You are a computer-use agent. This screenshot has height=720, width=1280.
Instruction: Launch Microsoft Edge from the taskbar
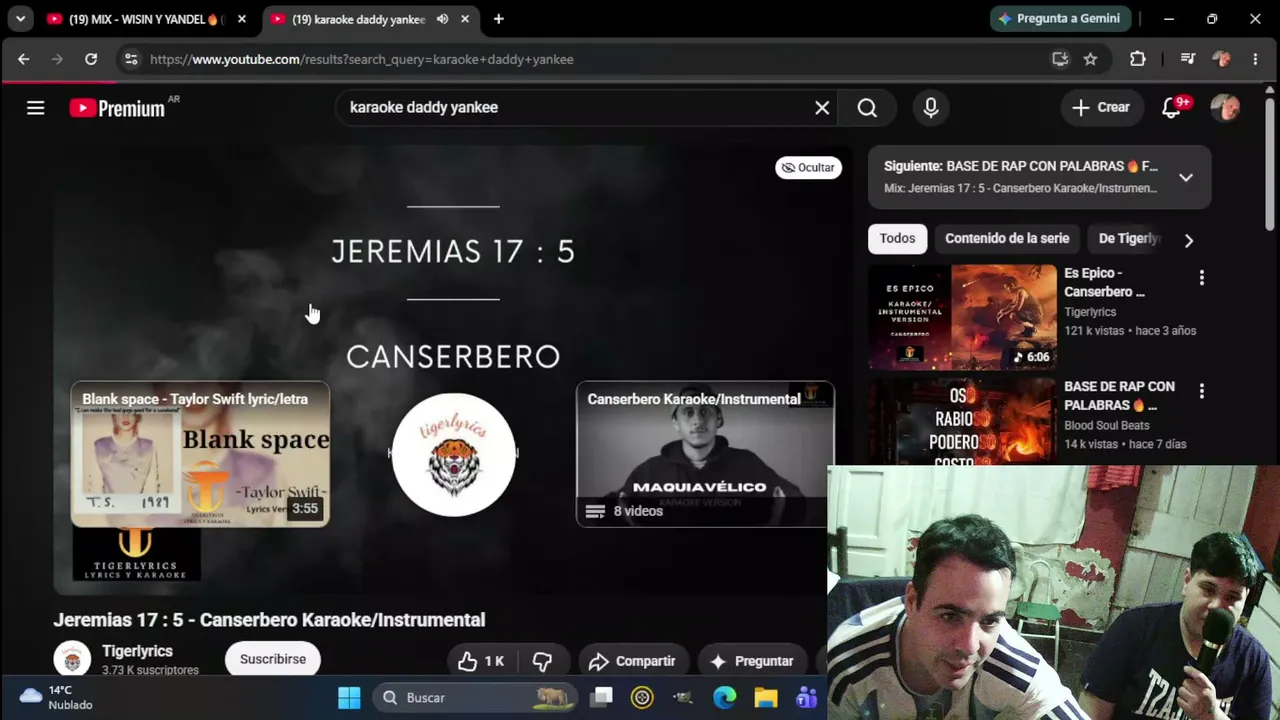pyautogui.click(x=725, y=697)
